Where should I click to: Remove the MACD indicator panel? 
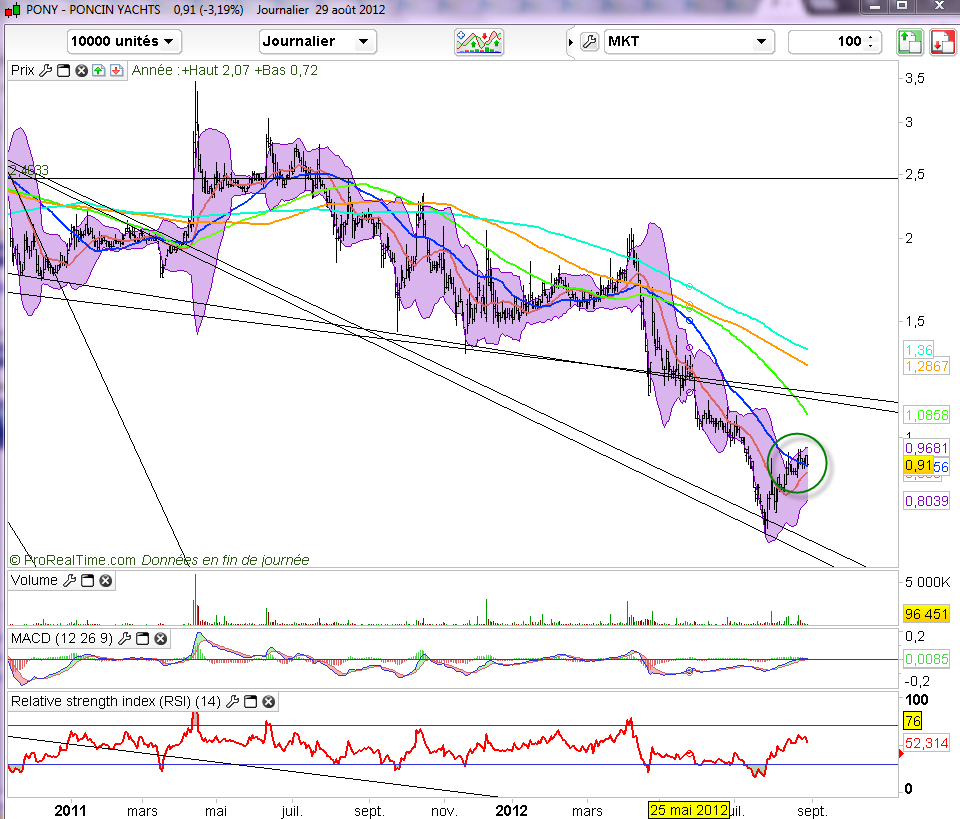(161, 638)
